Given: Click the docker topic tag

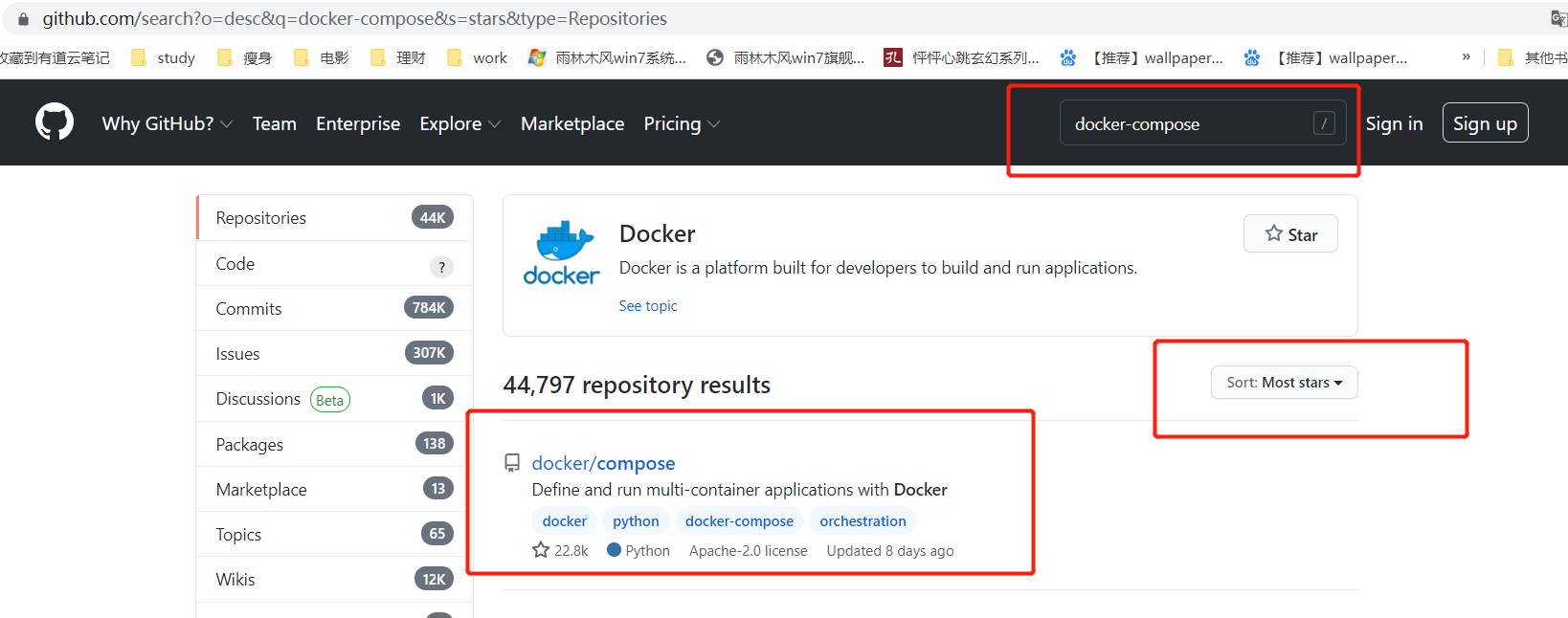Looking at the screenshot, I should pyautogui.click(x=564, y=521).
